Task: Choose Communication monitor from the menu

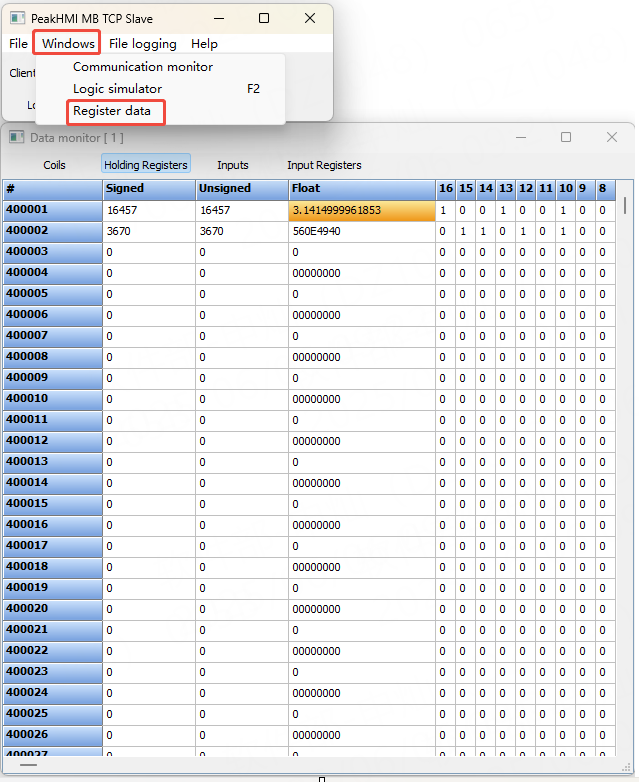Action: 143,67
